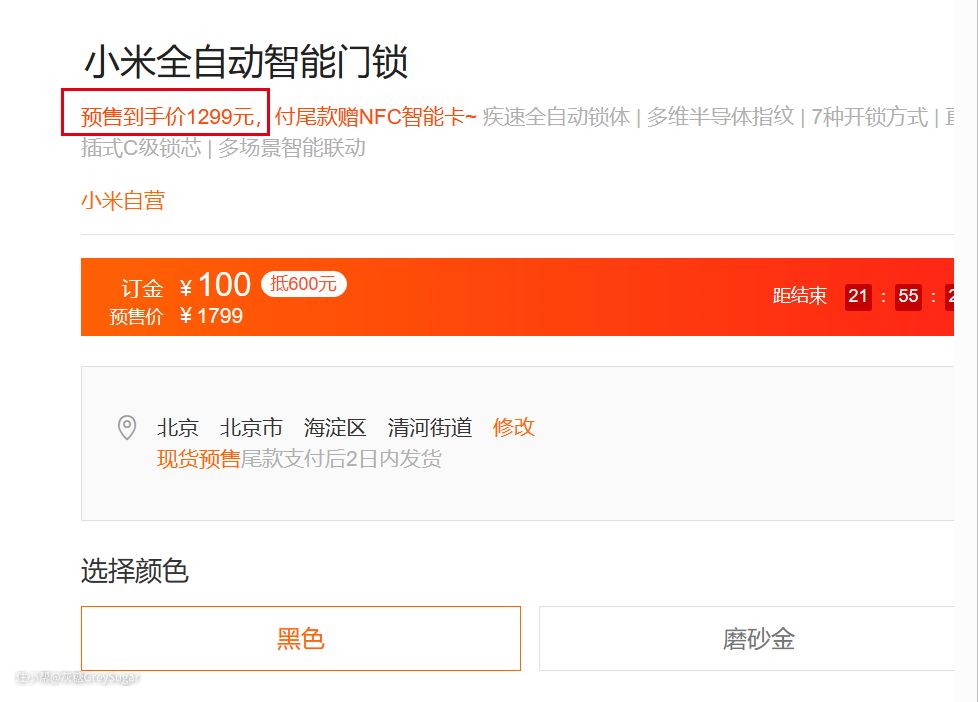This screenshot has width=978, height=702.
Task: Click the 7种开锁方式 feature text
Action: point(869,117)
